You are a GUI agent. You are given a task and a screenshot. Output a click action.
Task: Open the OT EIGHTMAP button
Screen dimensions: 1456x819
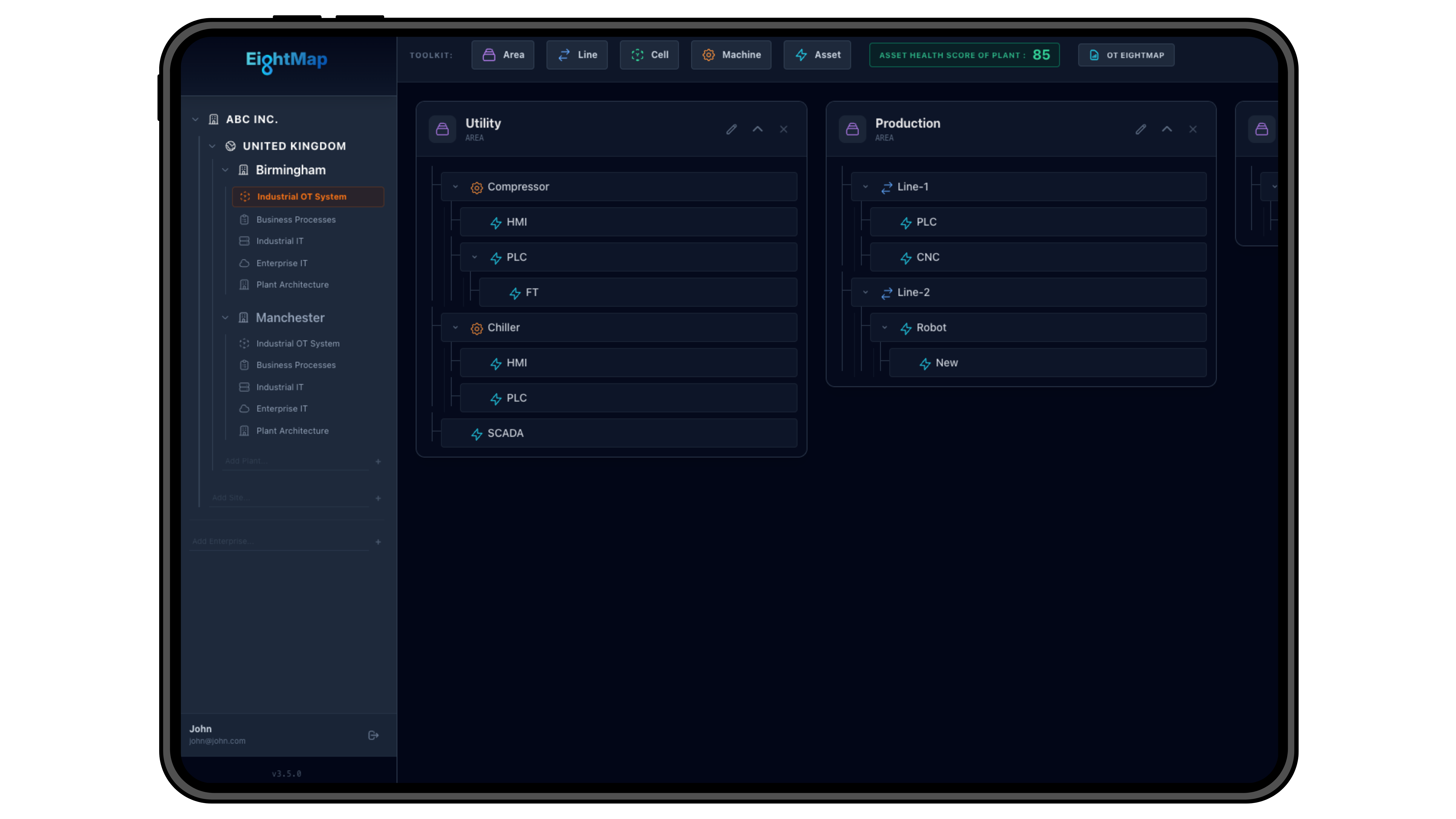1126,55
